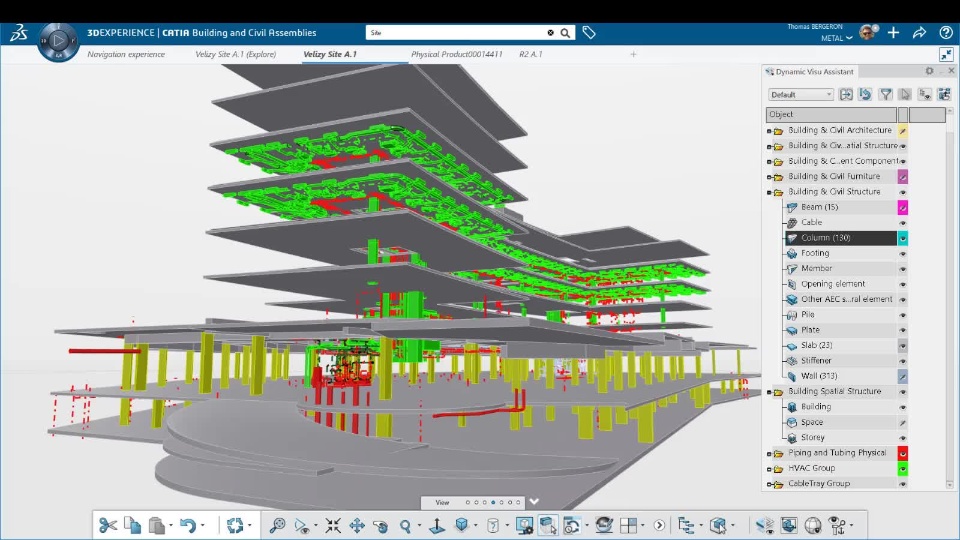Open the Default preset dropdown
This screenshot has width=960, height=540.
pyautogui.click(x=801, y=94)
